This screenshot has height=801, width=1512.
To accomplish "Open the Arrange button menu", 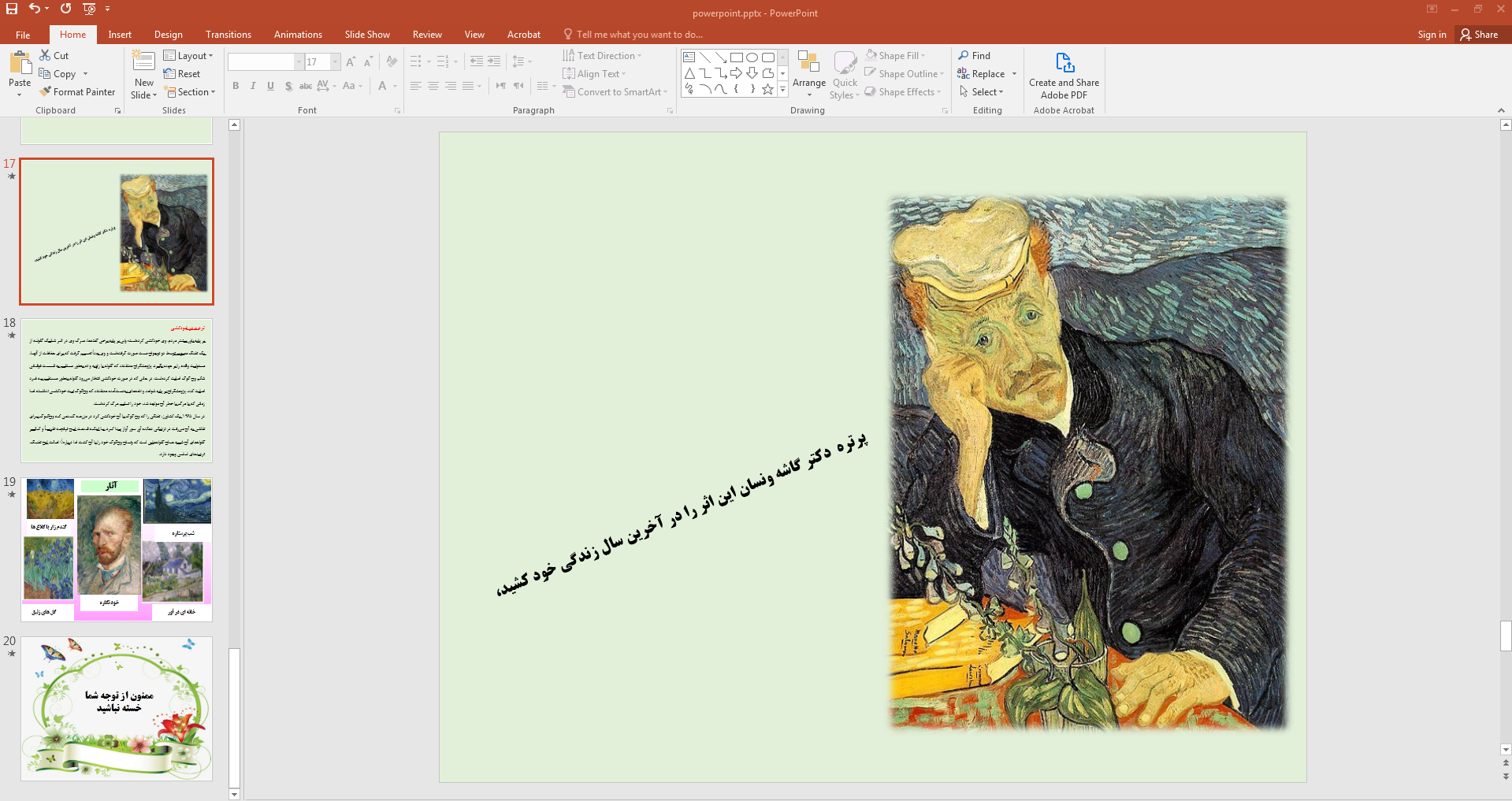I will pos(809,75).
